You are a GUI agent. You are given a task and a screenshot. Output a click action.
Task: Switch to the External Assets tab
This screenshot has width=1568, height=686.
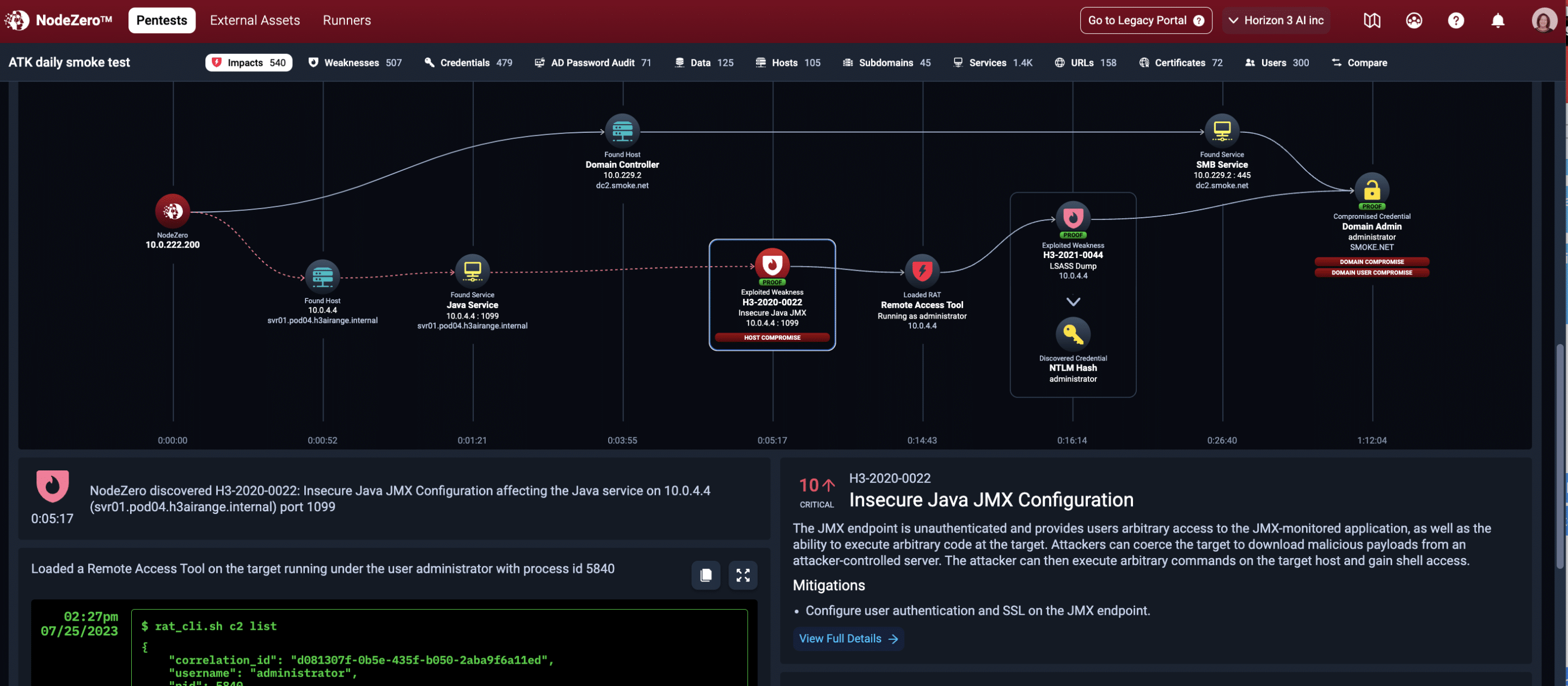(254, 20)
